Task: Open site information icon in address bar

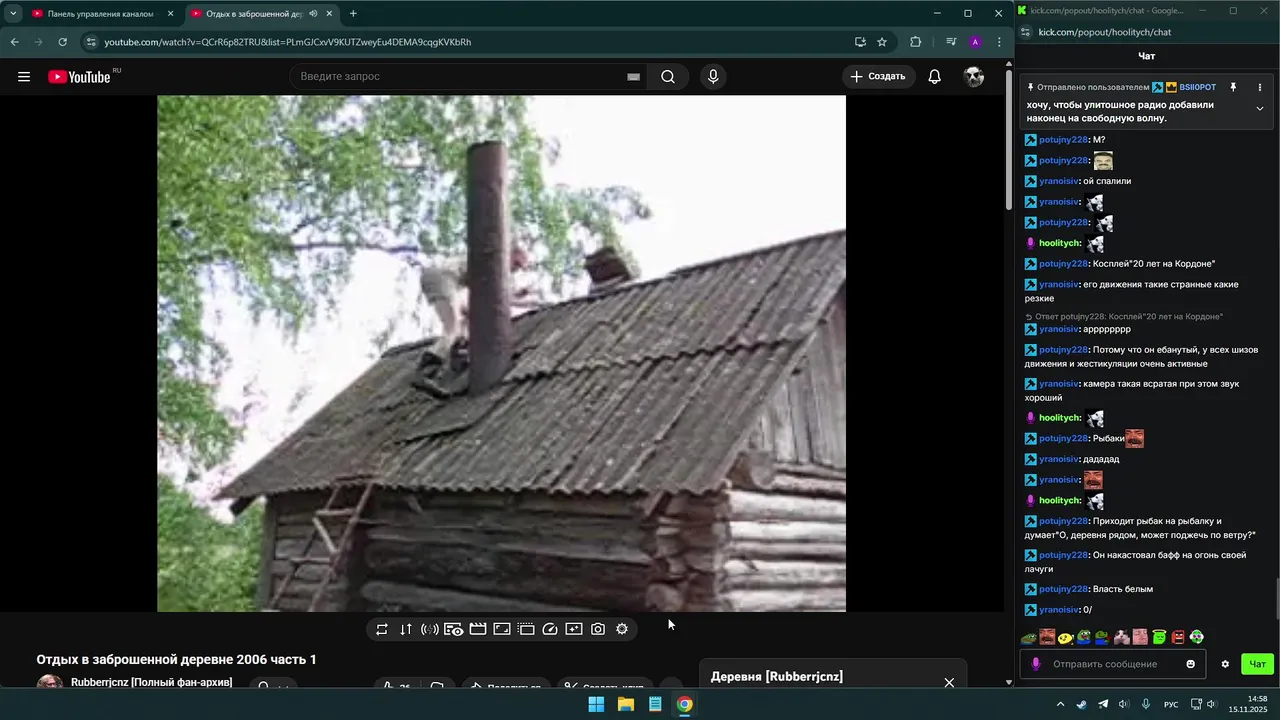Action: tap(91, 42)
